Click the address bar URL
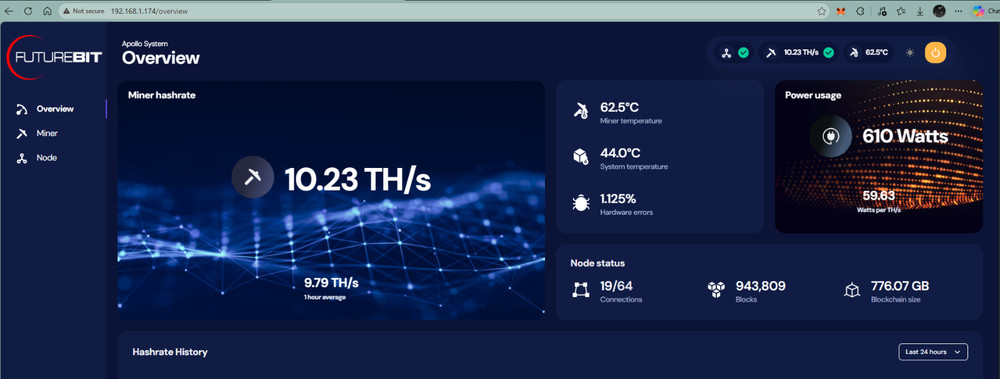Viewport: 1000px width, 379px height. click(x=149, y=11)
